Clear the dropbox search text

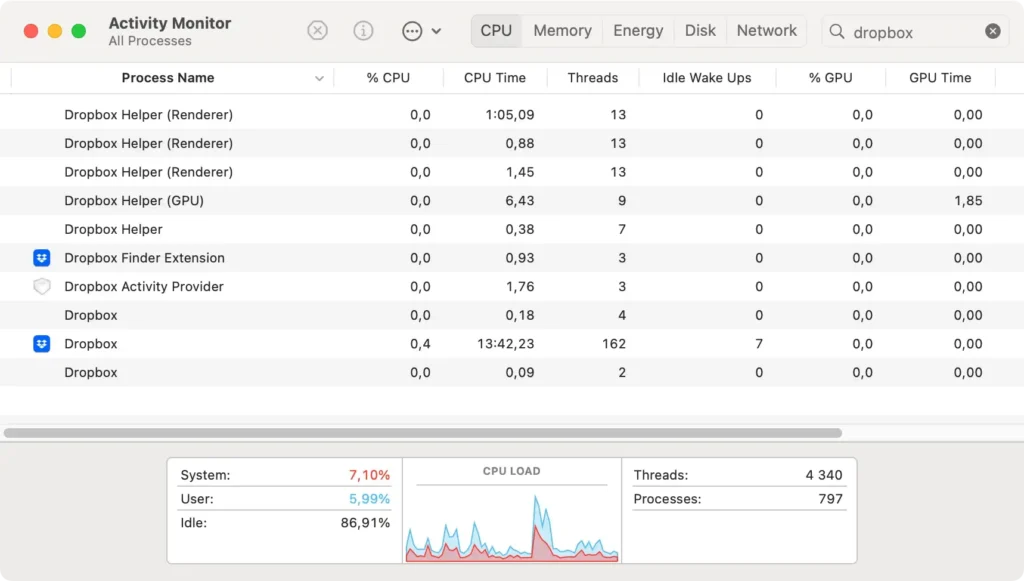pyautogui.click(x=993, y=31)
